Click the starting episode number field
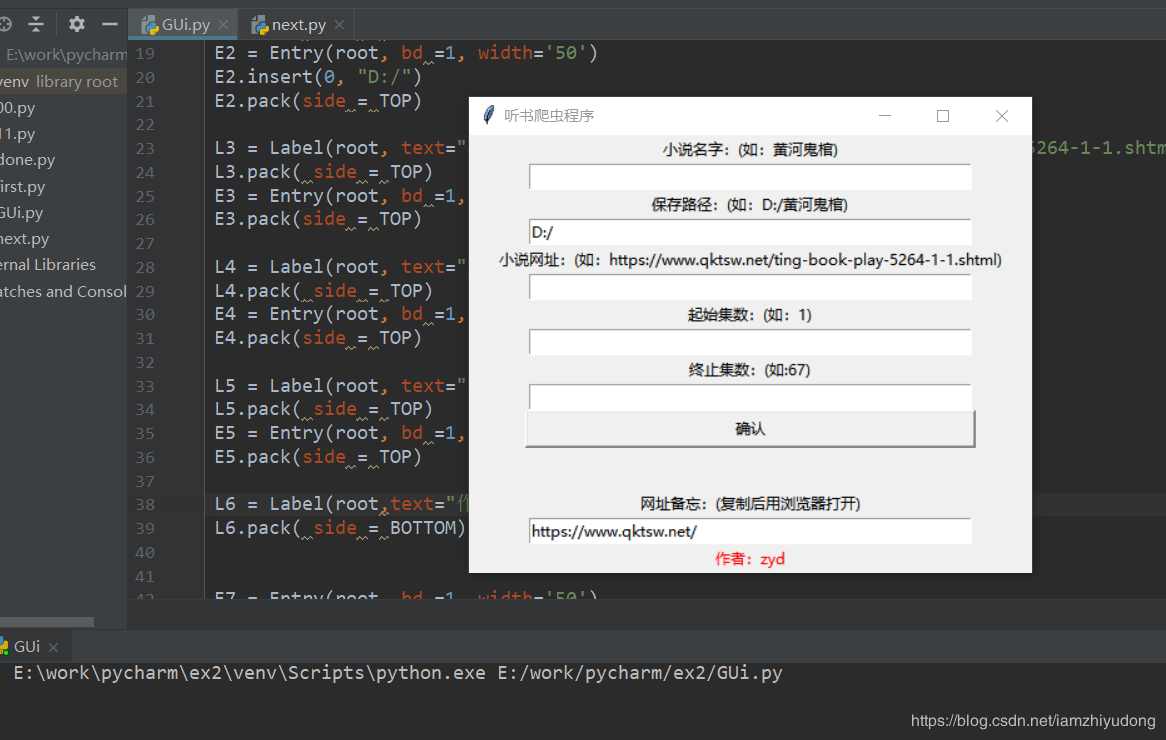This screenshot has width=1166, height=740. tap(750, 342)
